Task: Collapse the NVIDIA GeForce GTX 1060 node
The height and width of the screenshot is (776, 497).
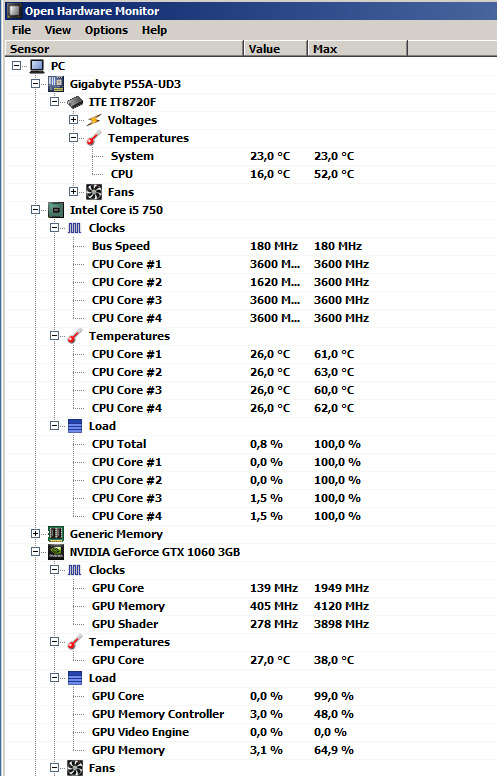Action: (35, 552)
